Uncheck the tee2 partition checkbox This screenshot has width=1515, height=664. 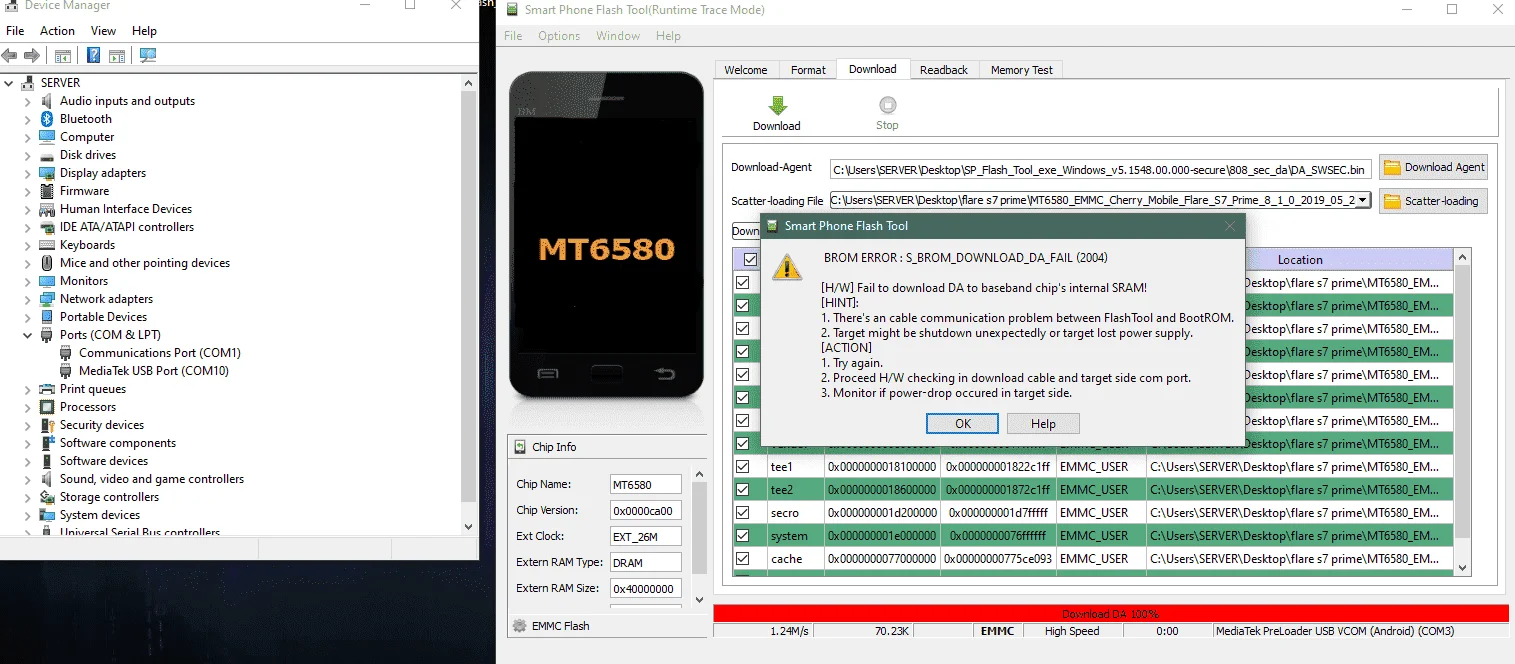[x=743, y=490]
